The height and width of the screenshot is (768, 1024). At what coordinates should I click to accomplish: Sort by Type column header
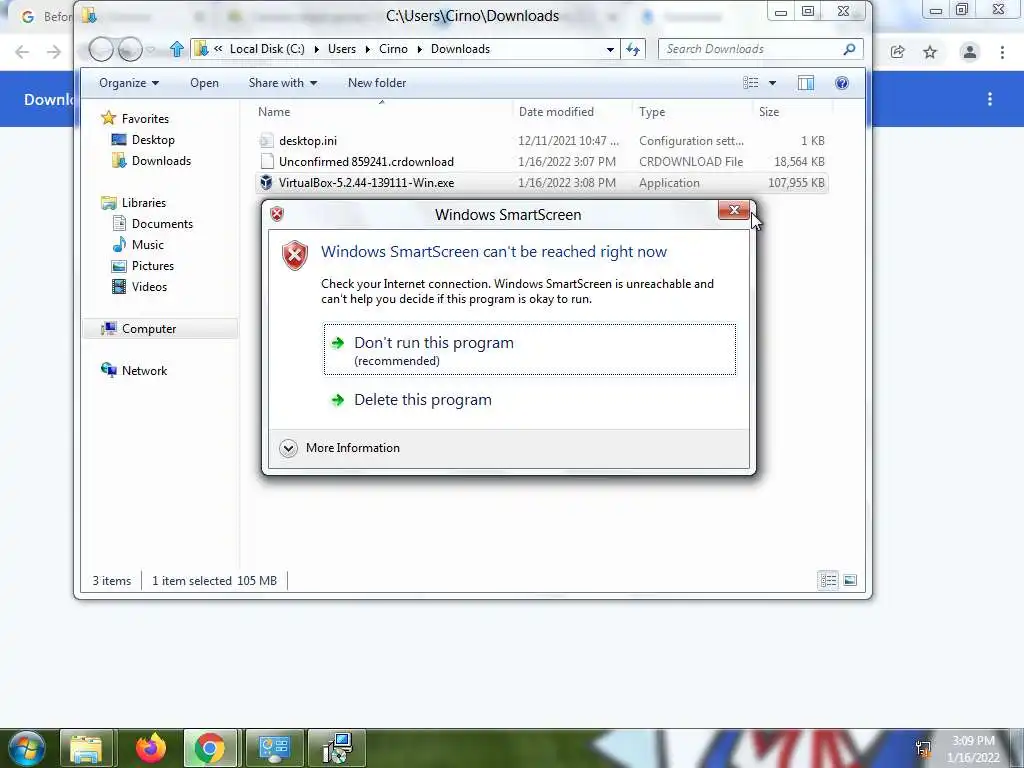click(692, 112)
